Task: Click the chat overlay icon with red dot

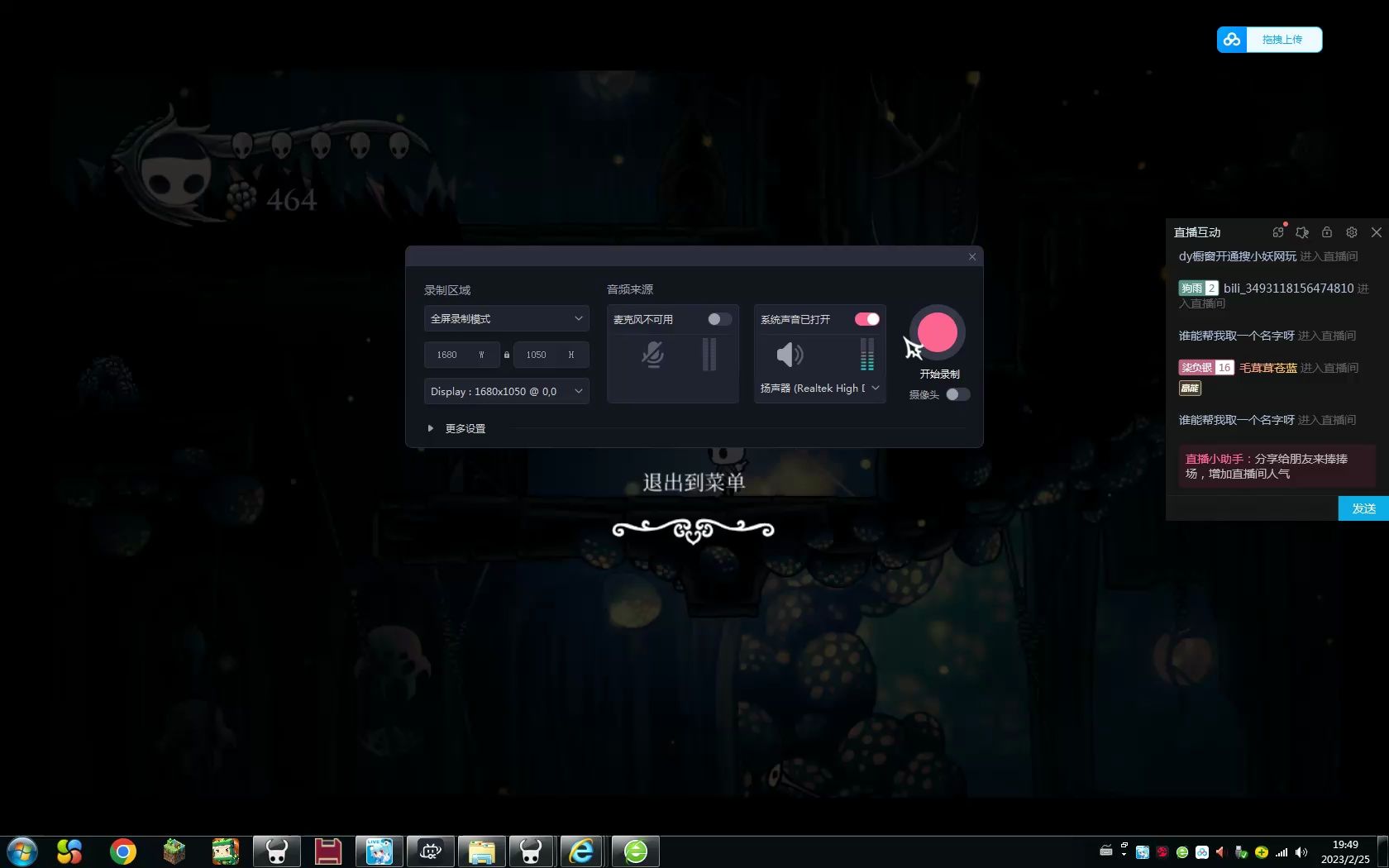Action: pyautogui.click(x=1279, y=231)
